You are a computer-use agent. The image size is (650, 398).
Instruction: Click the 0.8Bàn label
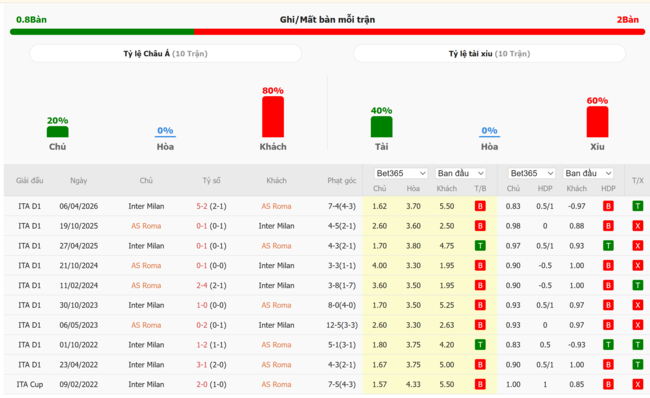click(x=31, y=19)
